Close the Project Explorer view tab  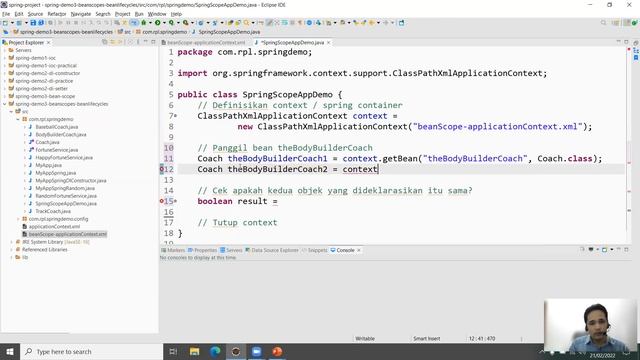click(x=49, y=42)
